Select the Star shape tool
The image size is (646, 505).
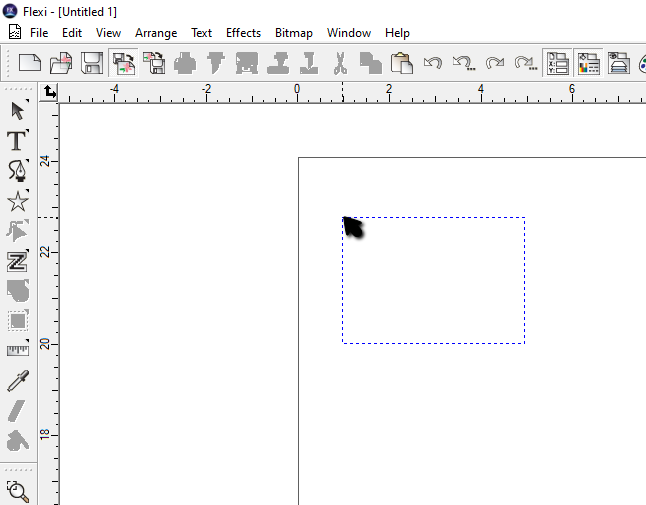(x=18, y=201)
